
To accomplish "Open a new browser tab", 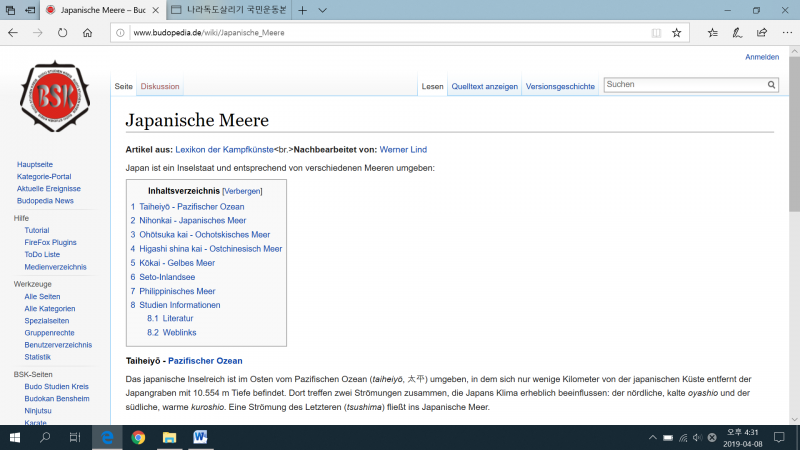I will tap(302, 10).
